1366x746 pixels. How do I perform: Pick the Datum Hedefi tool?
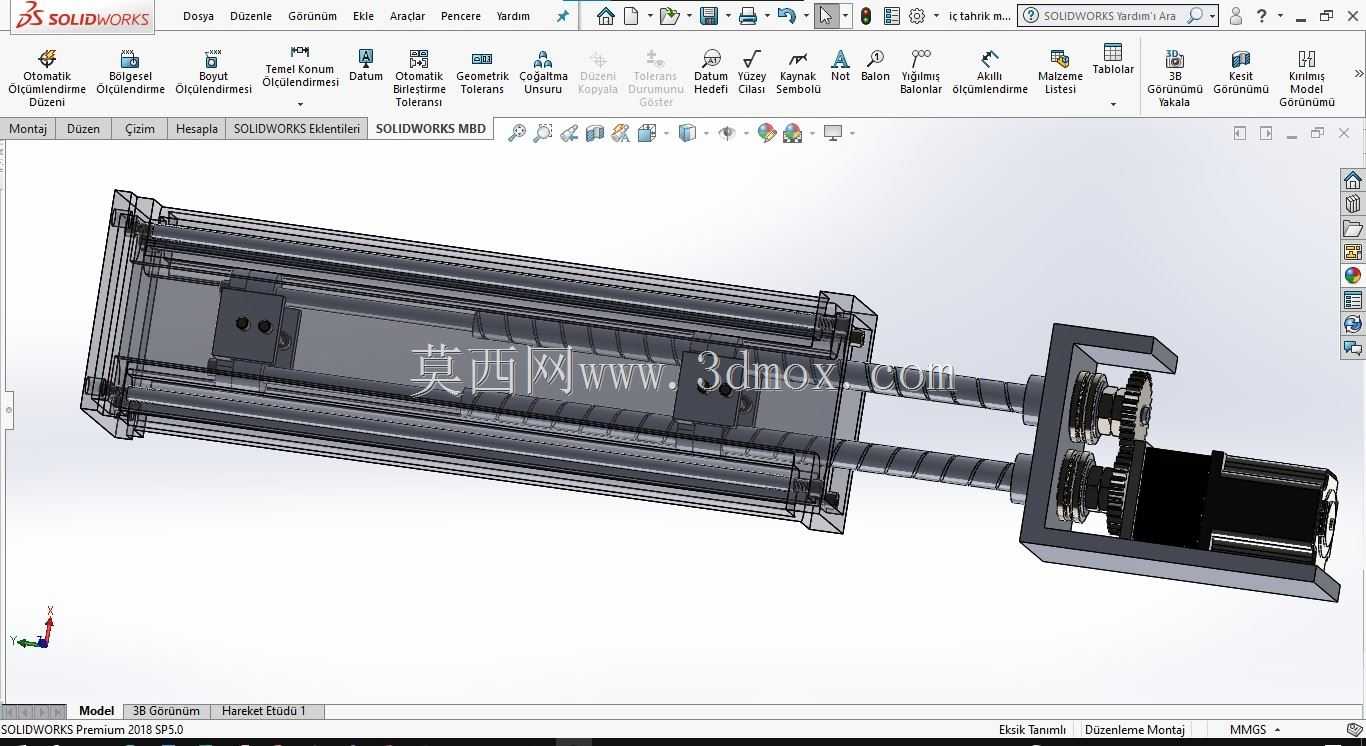click(x=711, y=72)
